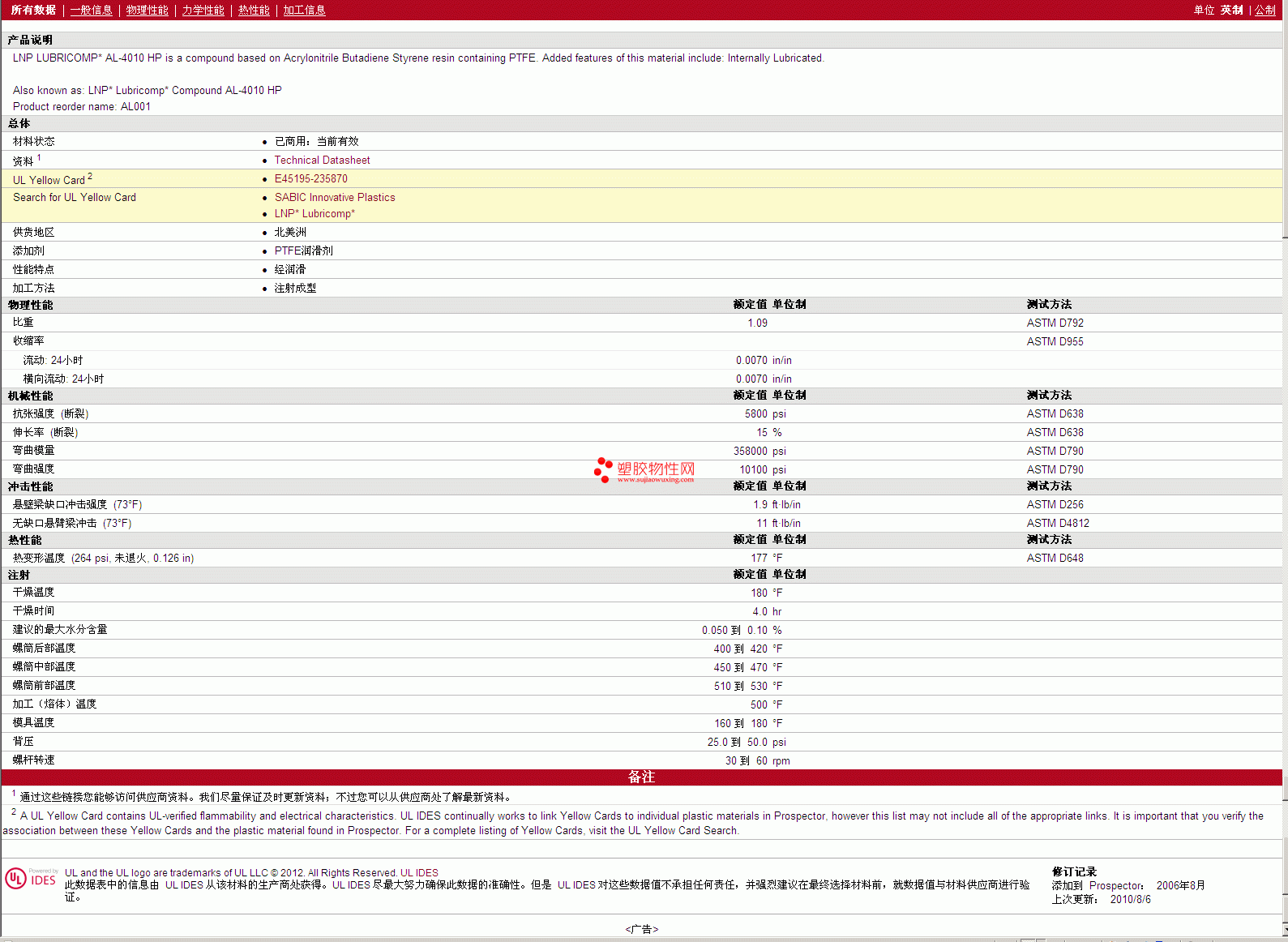The height and width of the screenshot is (942, 1288).
Task: Click the UL IDES logo icon
Action: [x=32, y=878]
